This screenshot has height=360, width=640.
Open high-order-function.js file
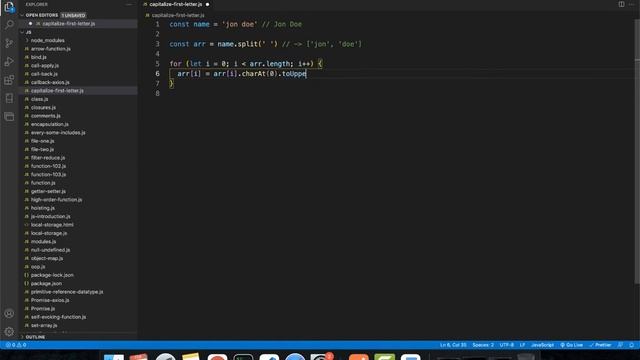[x=56, y=200]
